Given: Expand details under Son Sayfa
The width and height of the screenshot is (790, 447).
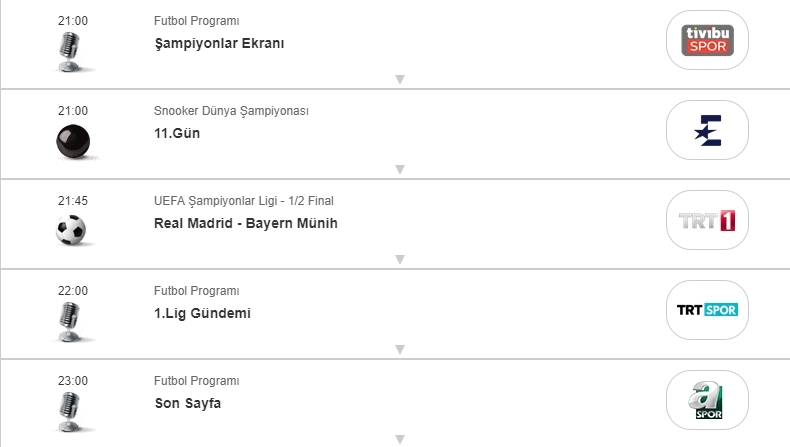Looking at the screenshot, I should point(399,439).
